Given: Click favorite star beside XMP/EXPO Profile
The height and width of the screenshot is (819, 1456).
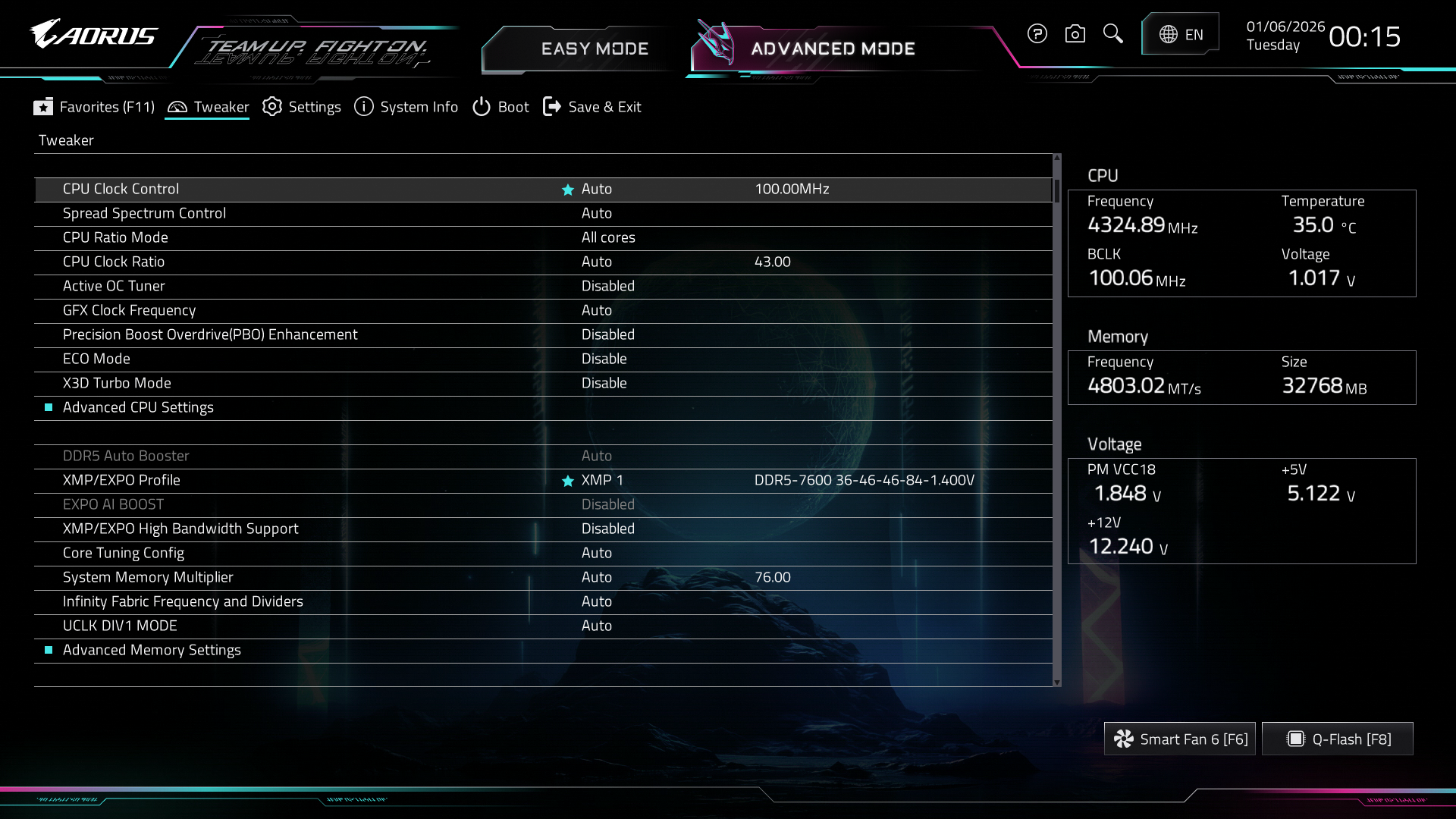Looking at the screenshot, I should click(567, 481).
